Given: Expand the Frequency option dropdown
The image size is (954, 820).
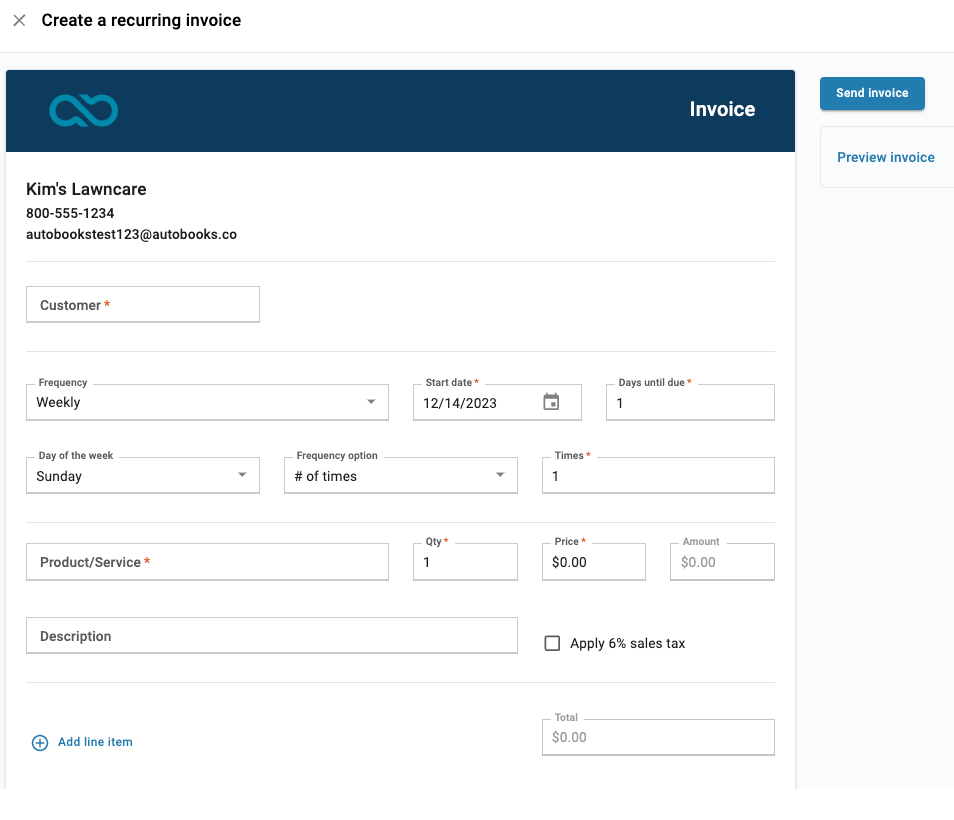Looking at the screenshot, I should 400,475.
